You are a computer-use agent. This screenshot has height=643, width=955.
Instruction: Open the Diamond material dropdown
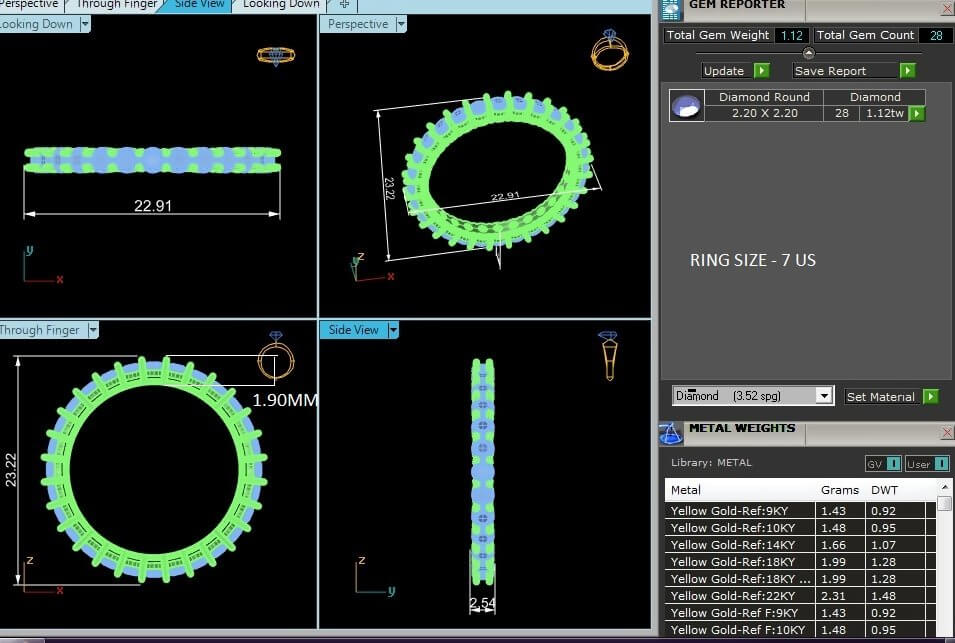point(824,396)
